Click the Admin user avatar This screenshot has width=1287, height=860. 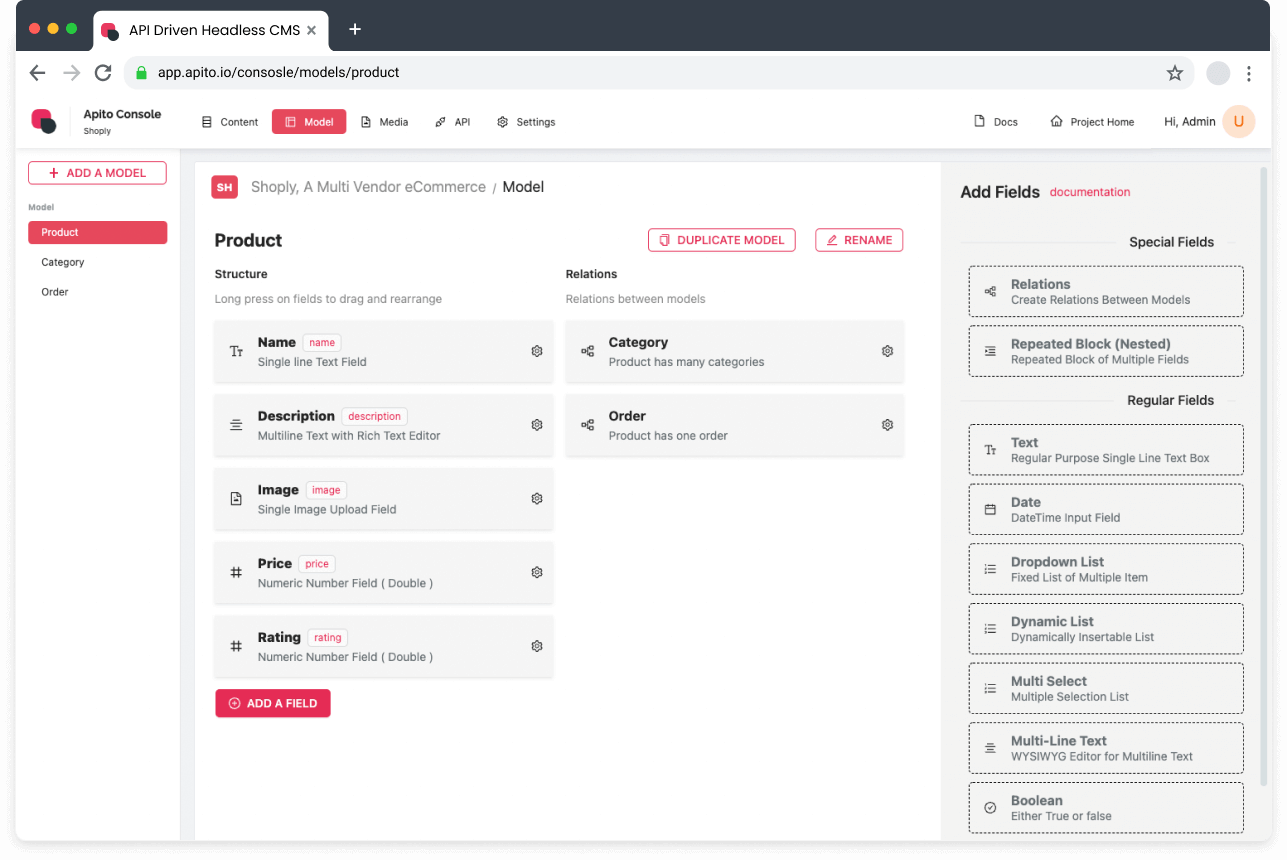coord(1238,122)
